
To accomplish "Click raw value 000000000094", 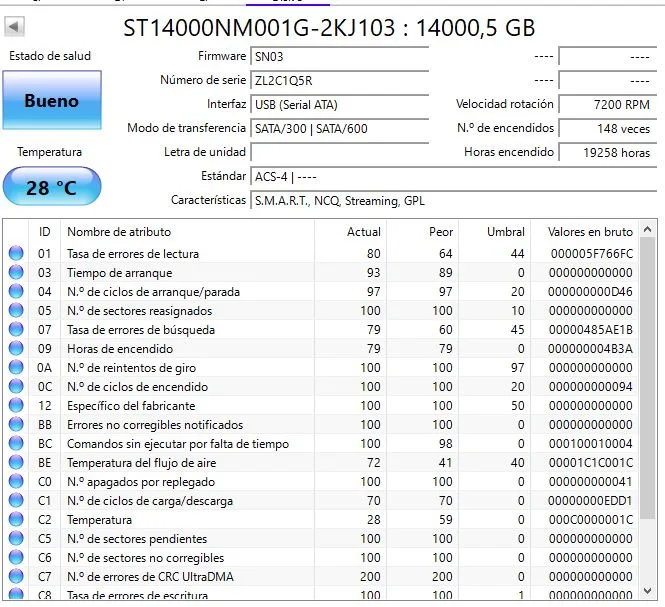I will [x=590, y=387].
